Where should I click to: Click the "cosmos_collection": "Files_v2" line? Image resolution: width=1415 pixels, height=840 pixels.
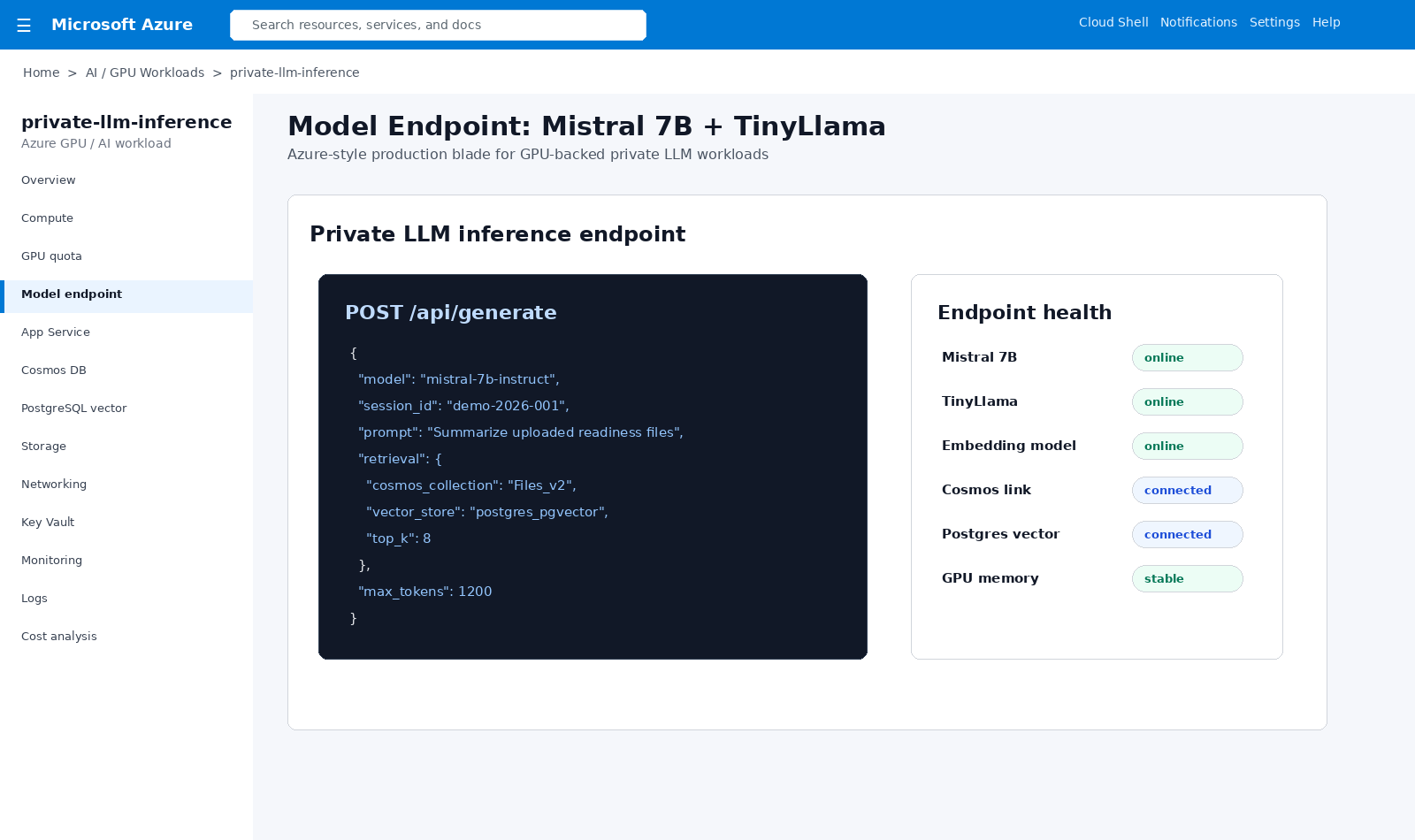click(471, 485)
